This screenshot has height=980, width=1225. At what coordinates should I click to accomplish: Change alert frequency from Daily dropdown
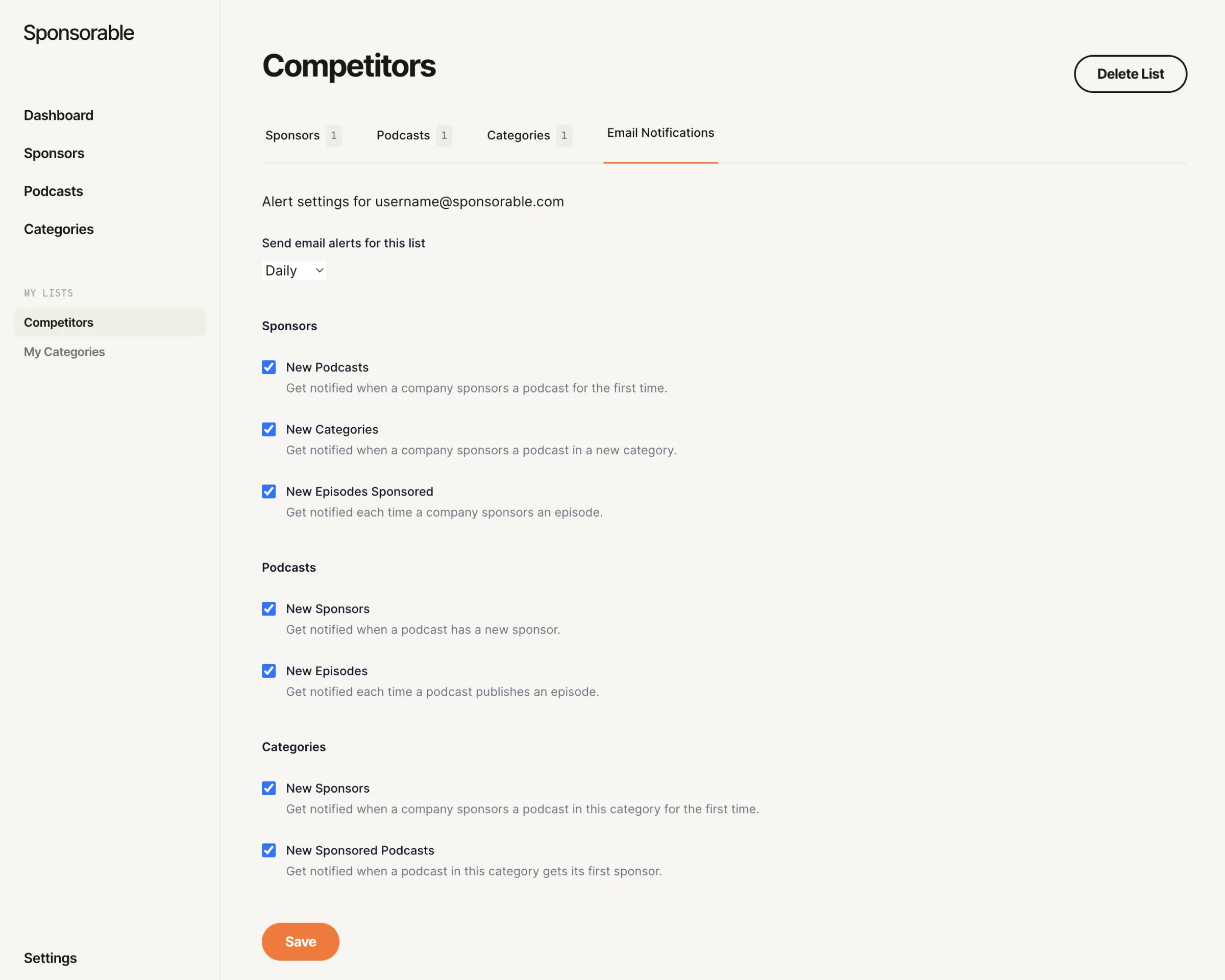(x=294, y=270)
